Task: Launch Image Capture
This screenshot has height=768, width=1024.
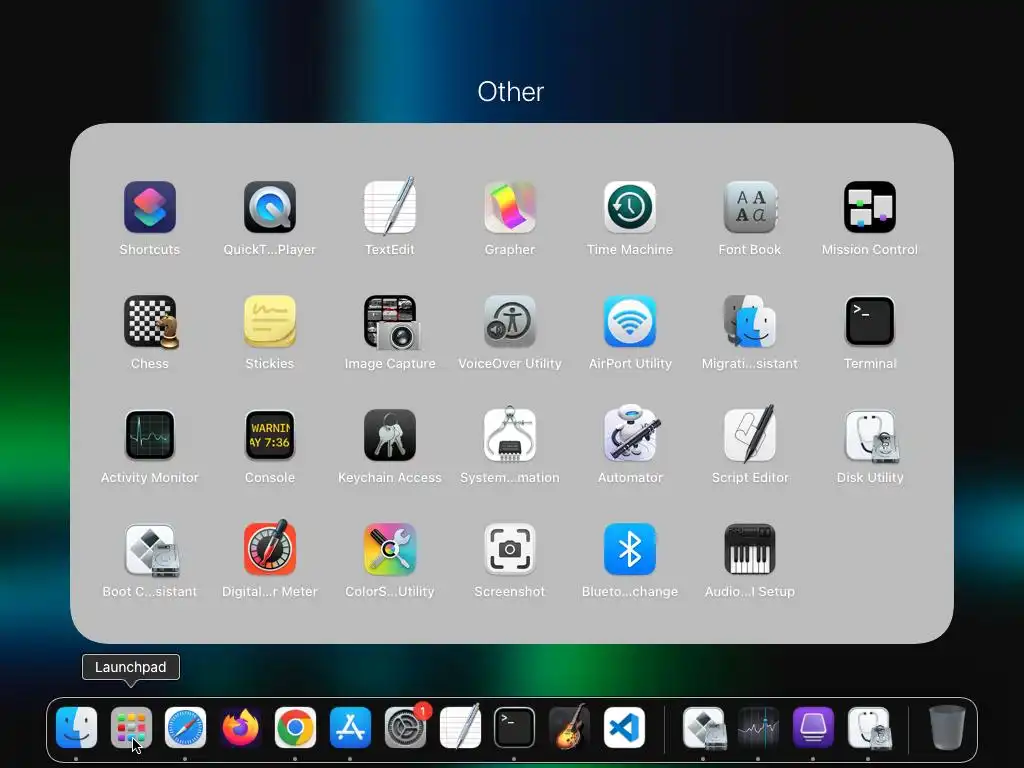Action: [x=390, y=321]
